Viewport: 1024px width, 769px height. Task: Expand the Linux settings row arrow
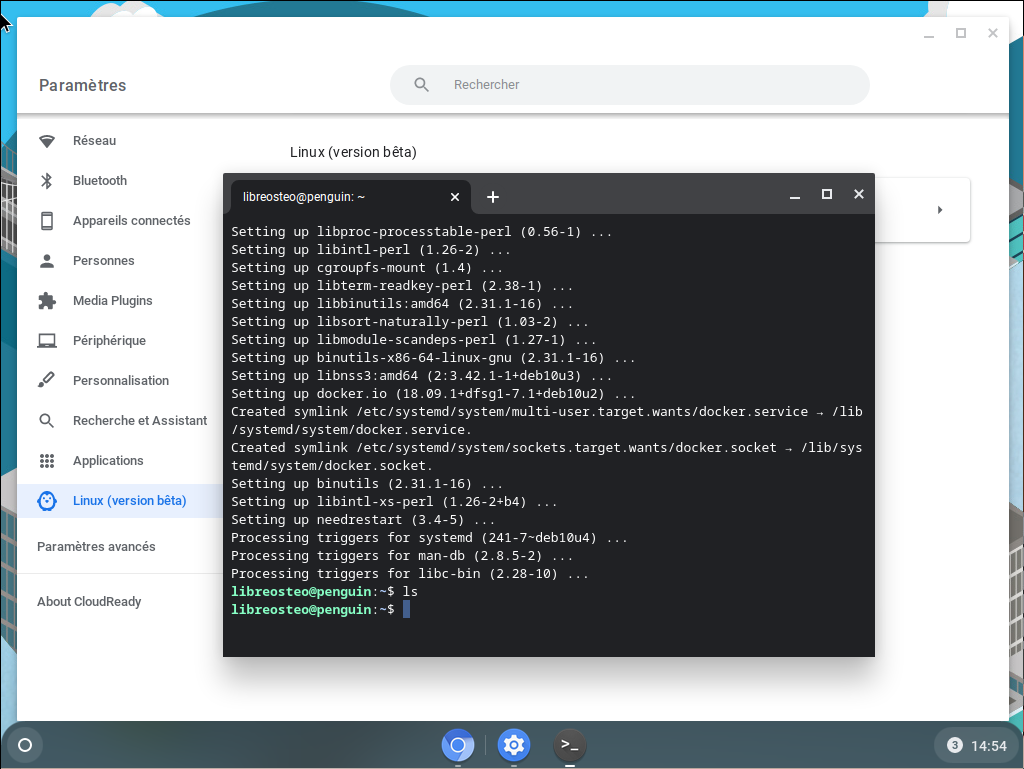click(x=940, y=210)
